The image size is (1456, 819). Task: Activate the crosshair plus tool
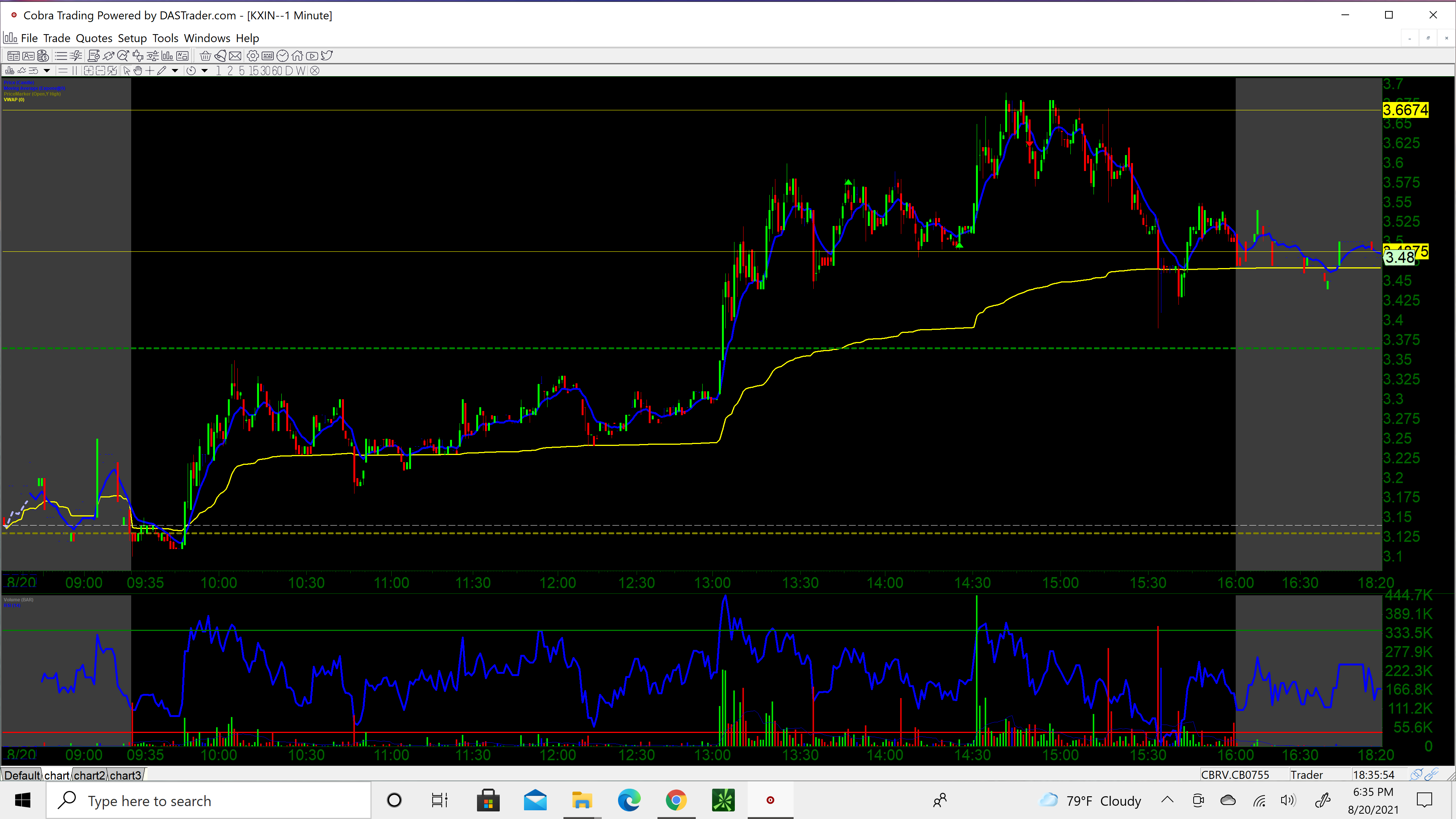click(x=150, y=71)
